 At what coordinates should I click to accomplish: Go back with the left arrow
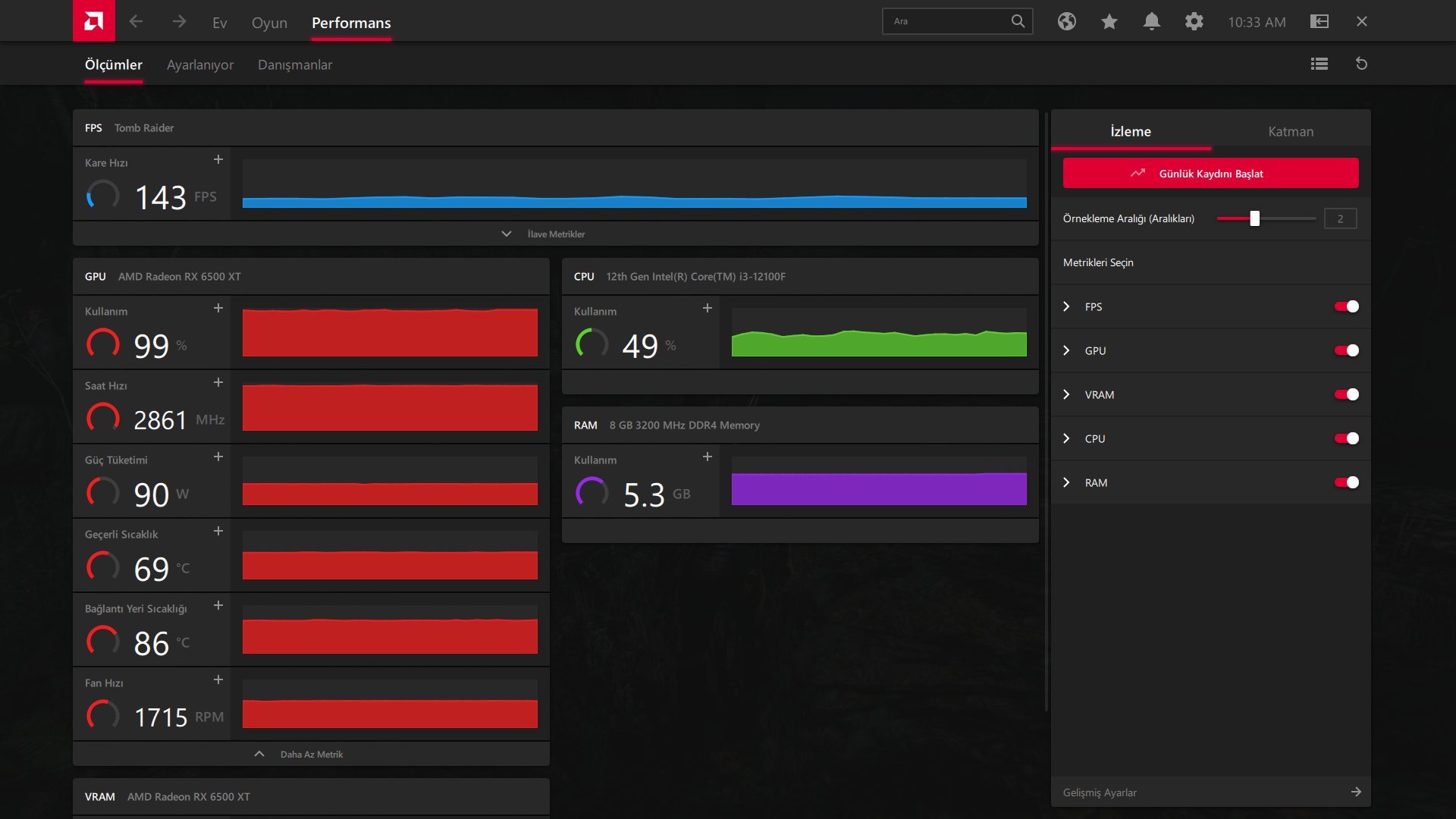tap(136, 21)
